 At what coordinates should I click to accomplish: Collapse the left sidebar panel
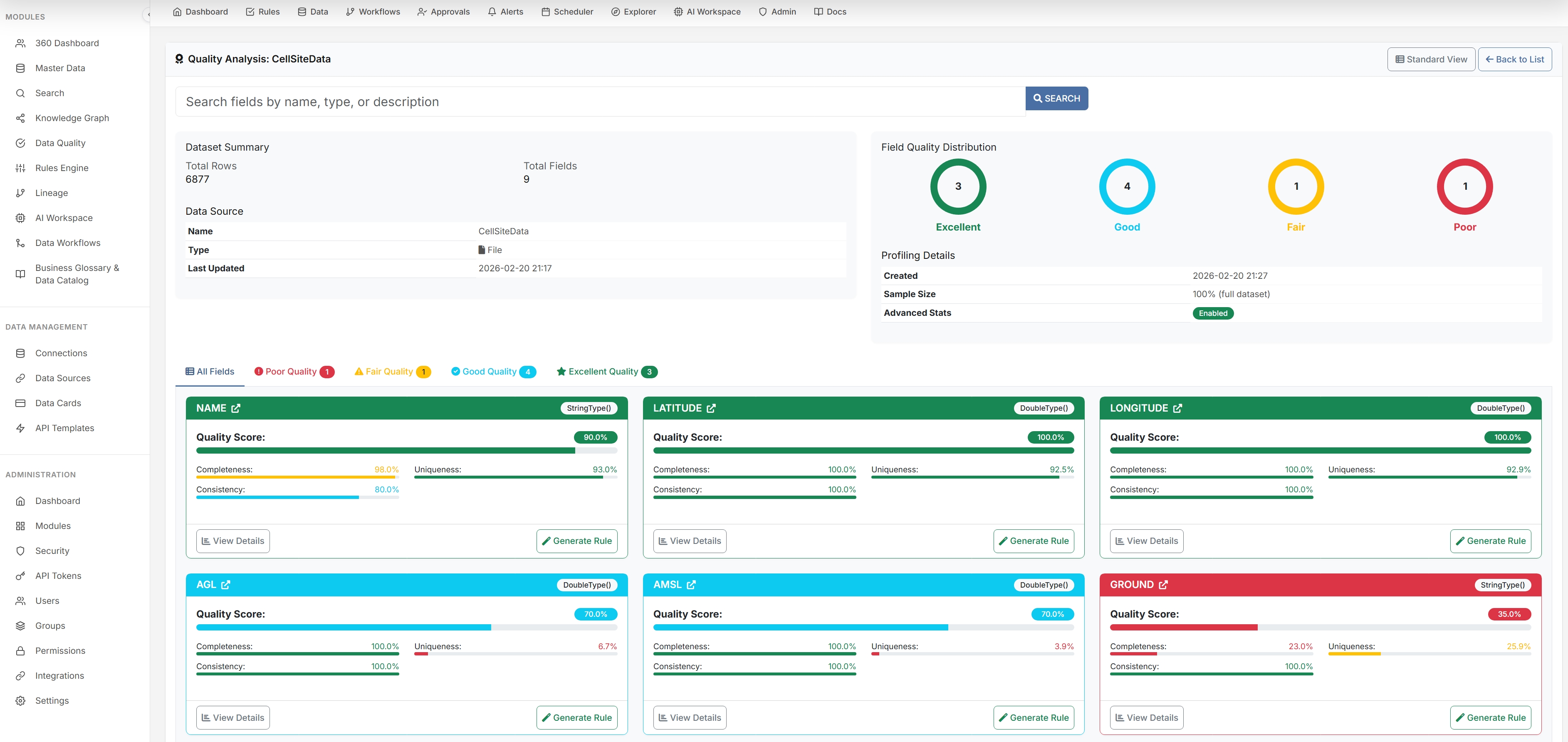pos(148,15)
